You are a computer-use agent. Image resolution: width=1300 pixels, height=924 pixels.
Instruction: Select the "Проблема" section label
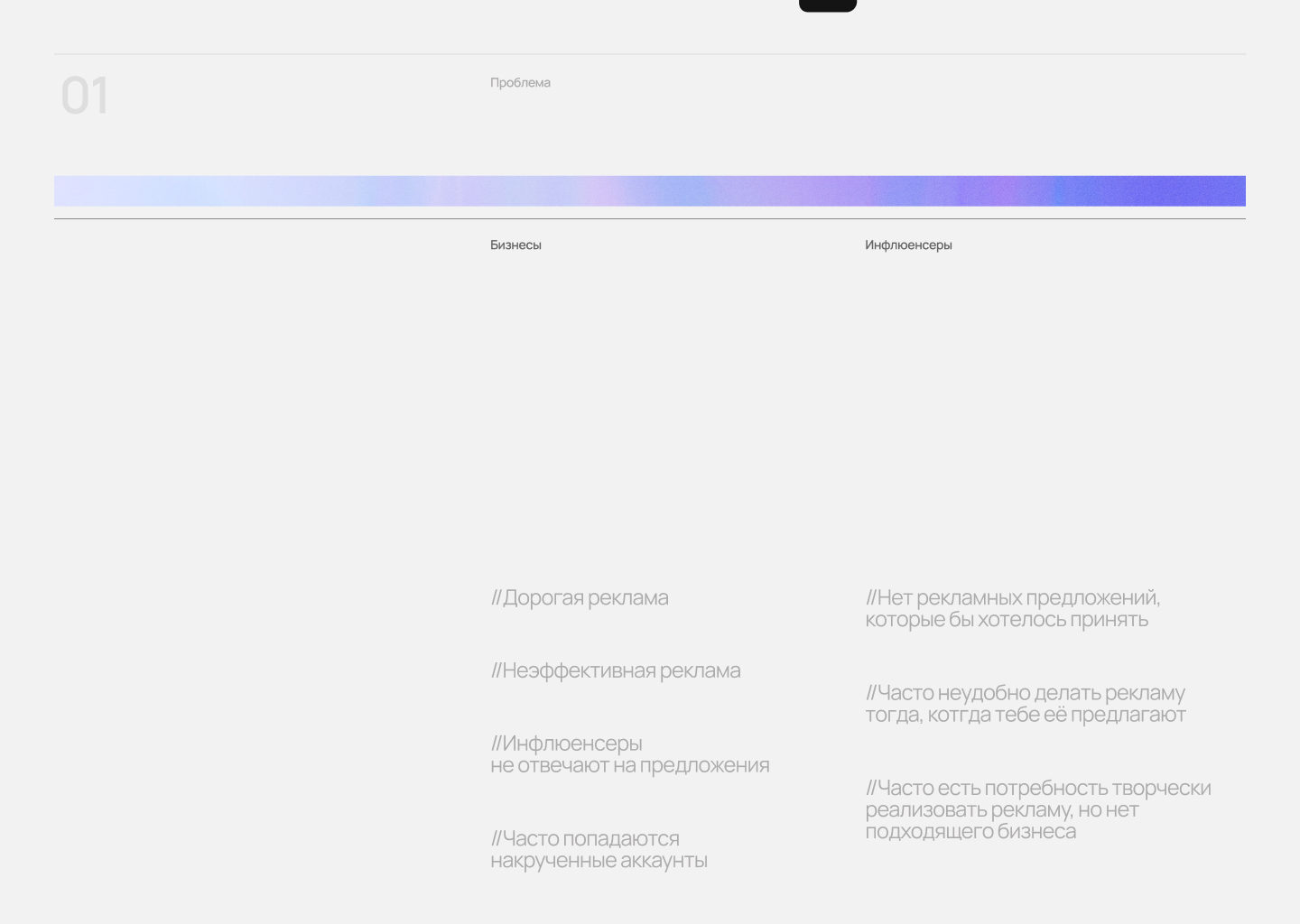point(520,83)
